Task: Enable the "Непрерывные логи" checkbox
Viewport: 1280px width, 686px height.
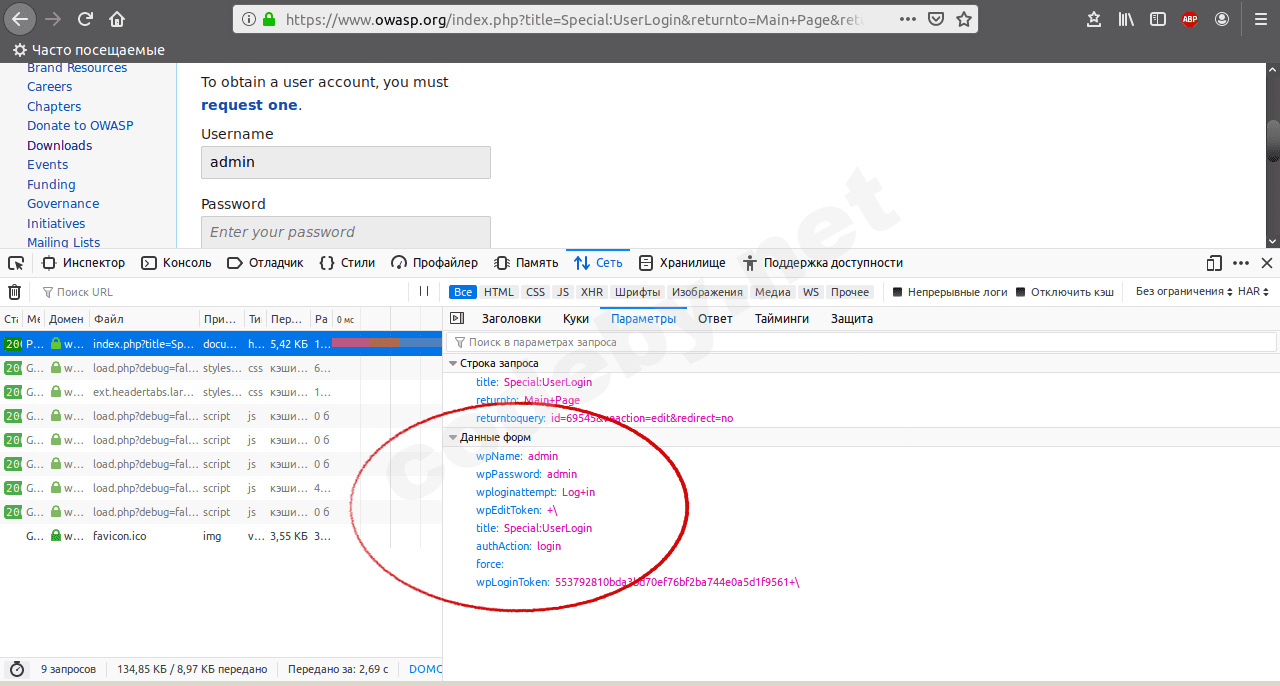Action: click(x=897, y=292)
